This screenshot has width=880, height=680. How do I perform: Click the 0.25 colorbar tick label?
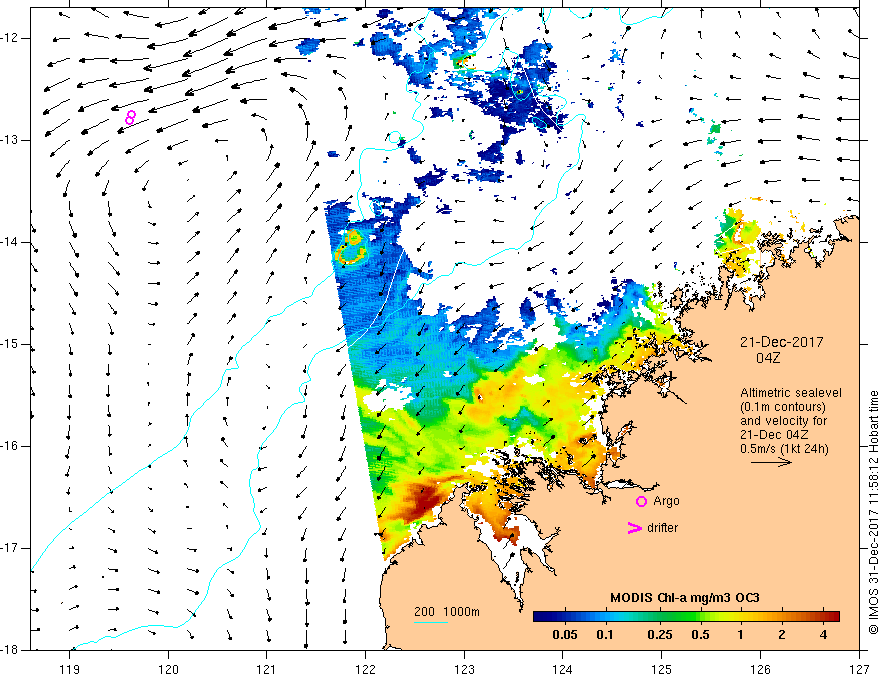(659, 635)
